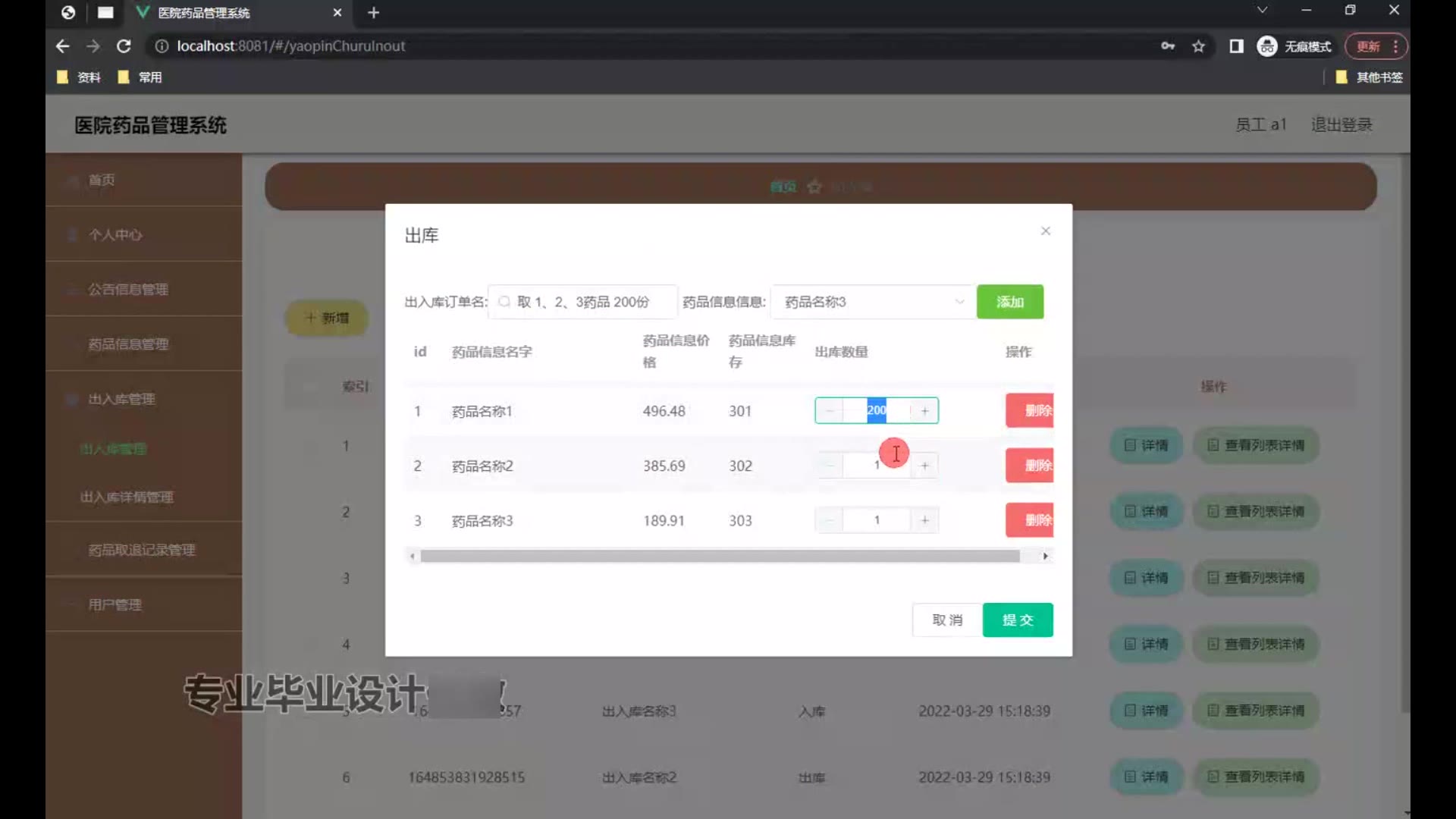
Task: Click the browser reload icon
Action: [x=124, y=46]
